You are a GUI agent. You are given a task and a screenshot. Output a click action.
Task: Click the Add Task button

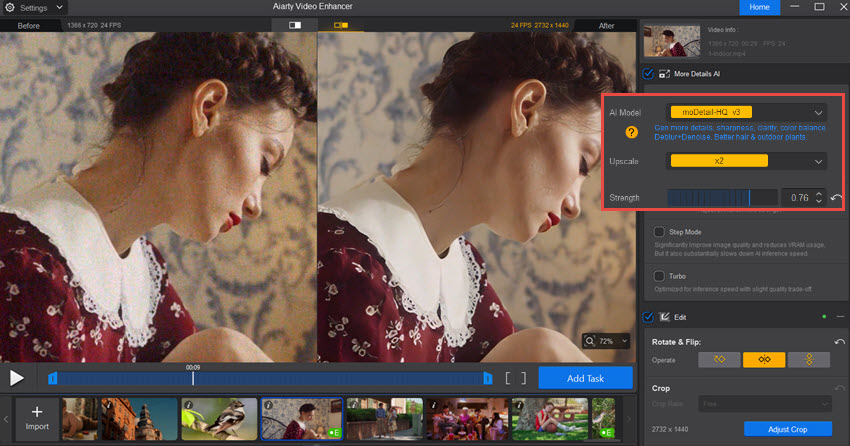click(585, 378)
